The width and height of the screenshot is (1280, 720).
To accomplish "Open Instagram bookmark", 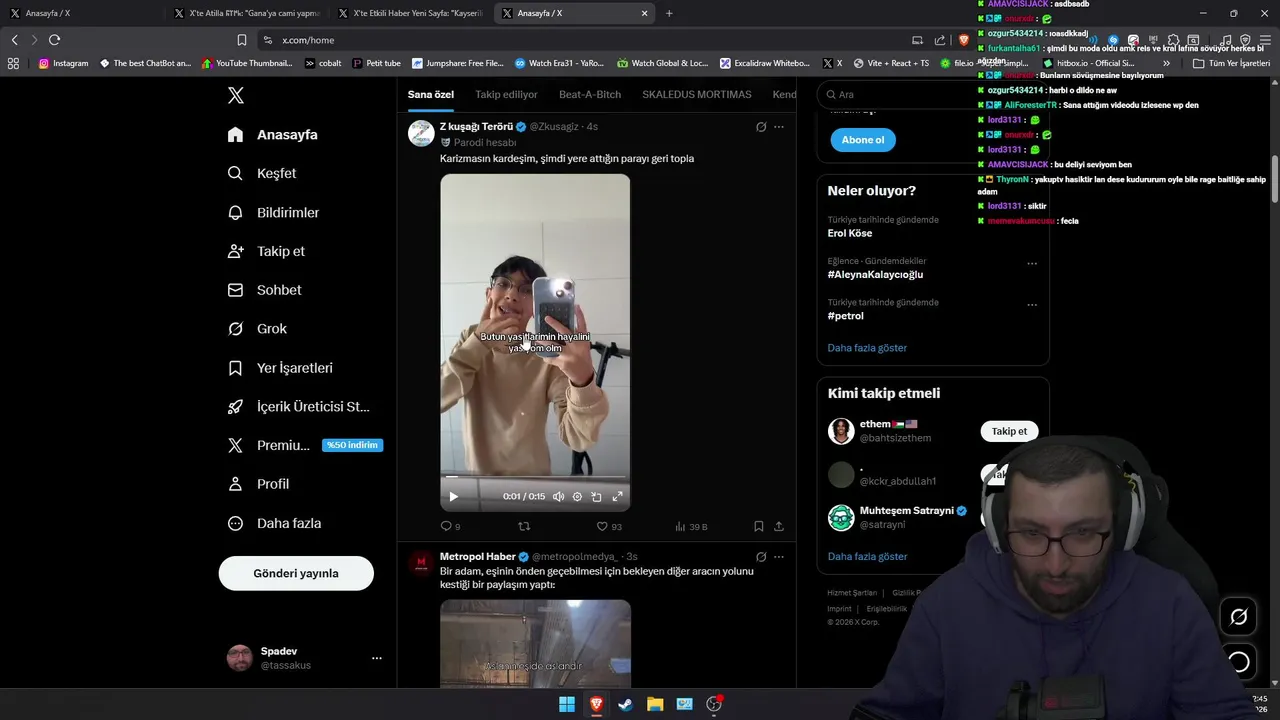I will 63,63.
